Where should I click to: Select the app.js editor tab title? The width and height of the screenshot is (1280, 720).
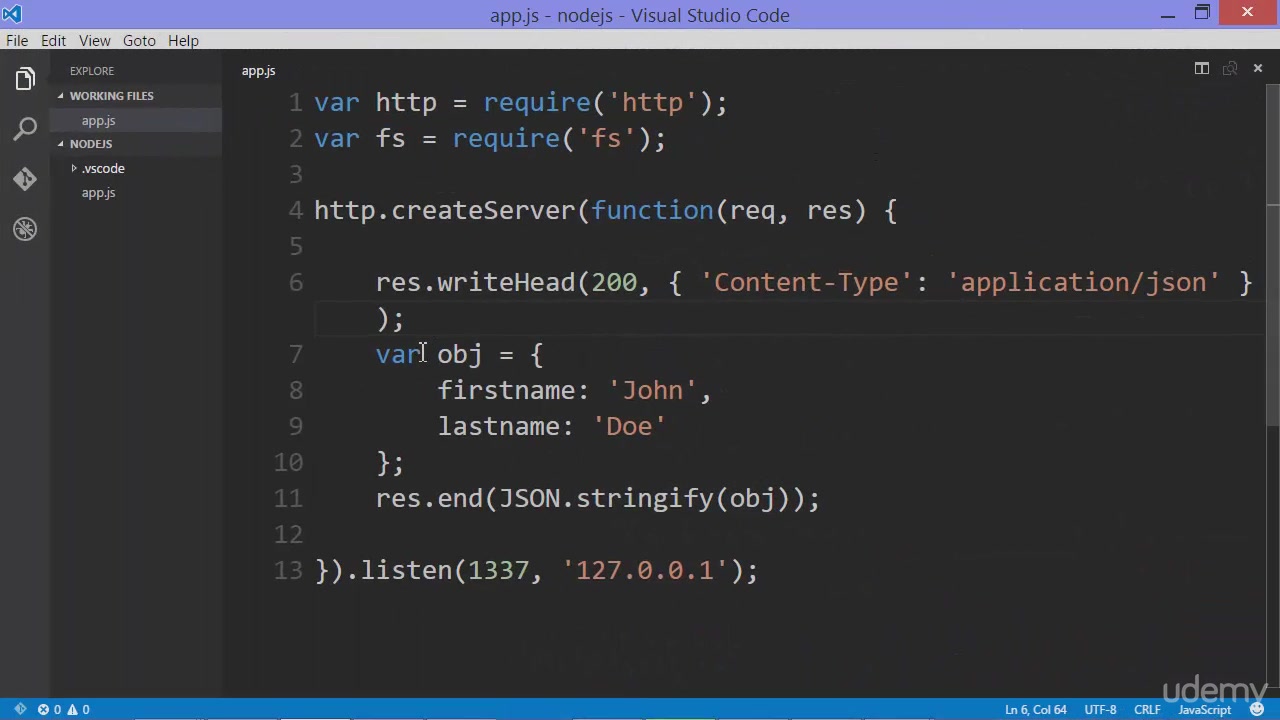[x=258, y=71]
